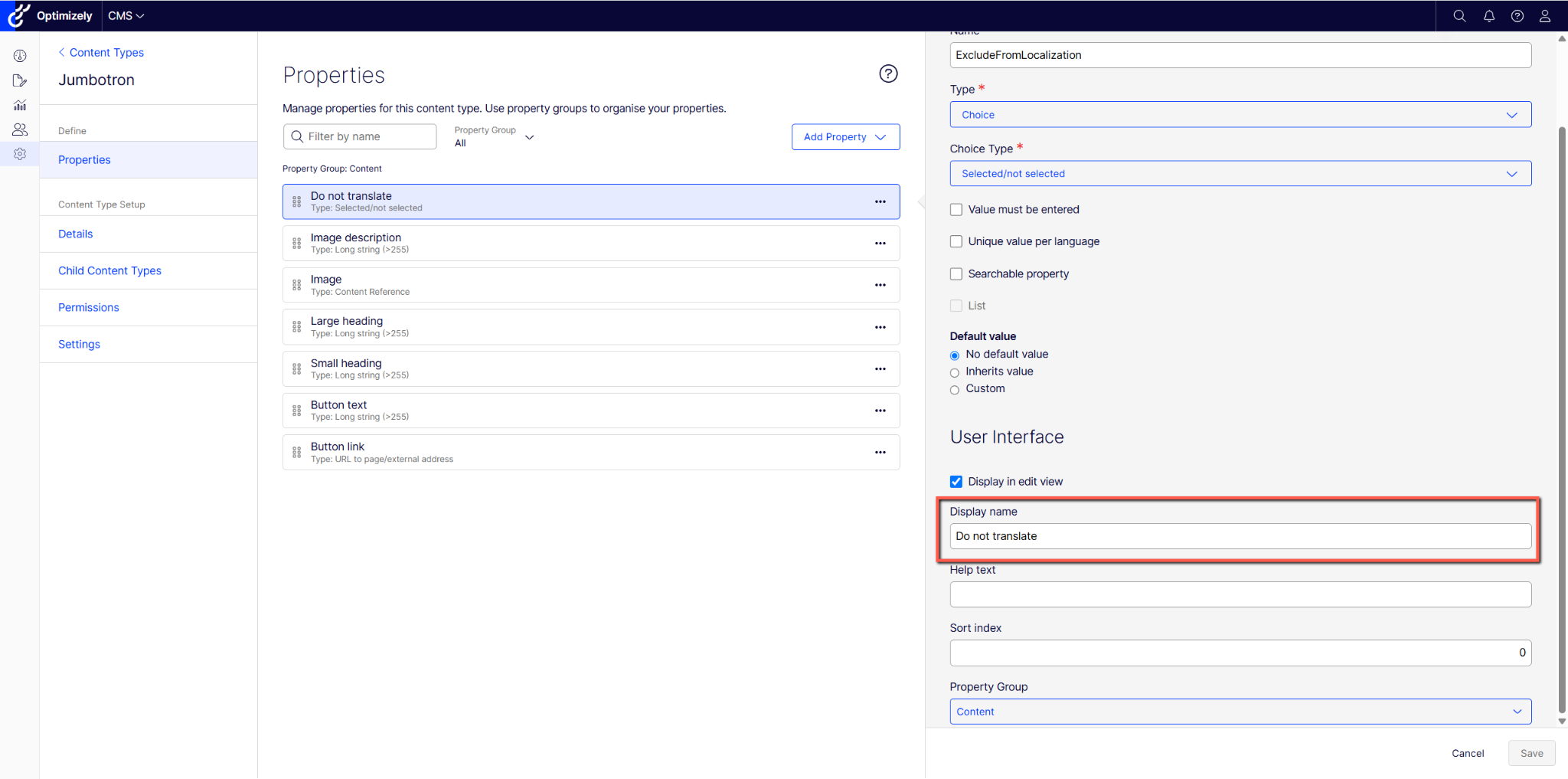1568x779 pixels.
Task: Go to Settings in the side menu
Action: pos(149,344)
